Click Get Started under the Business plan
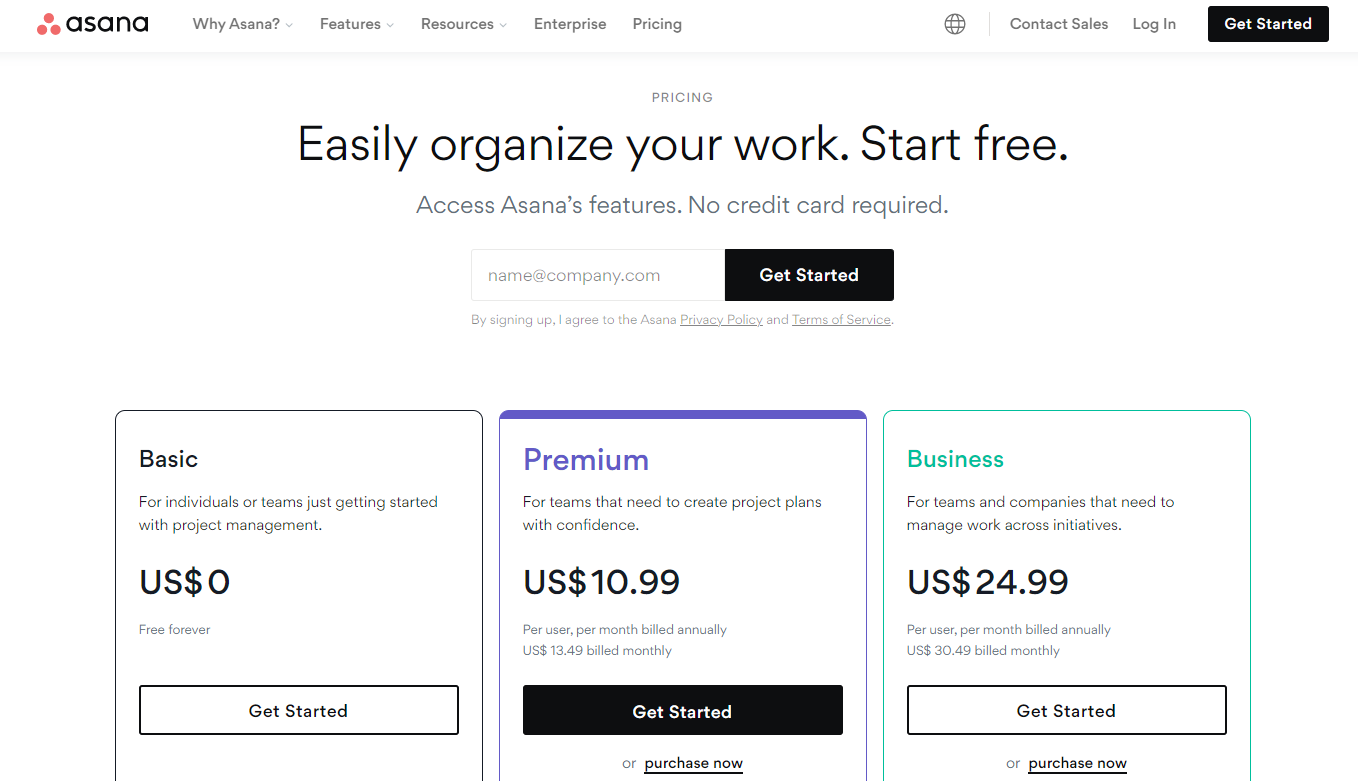The image size is (1358, 781). (x=1066, y=711)
